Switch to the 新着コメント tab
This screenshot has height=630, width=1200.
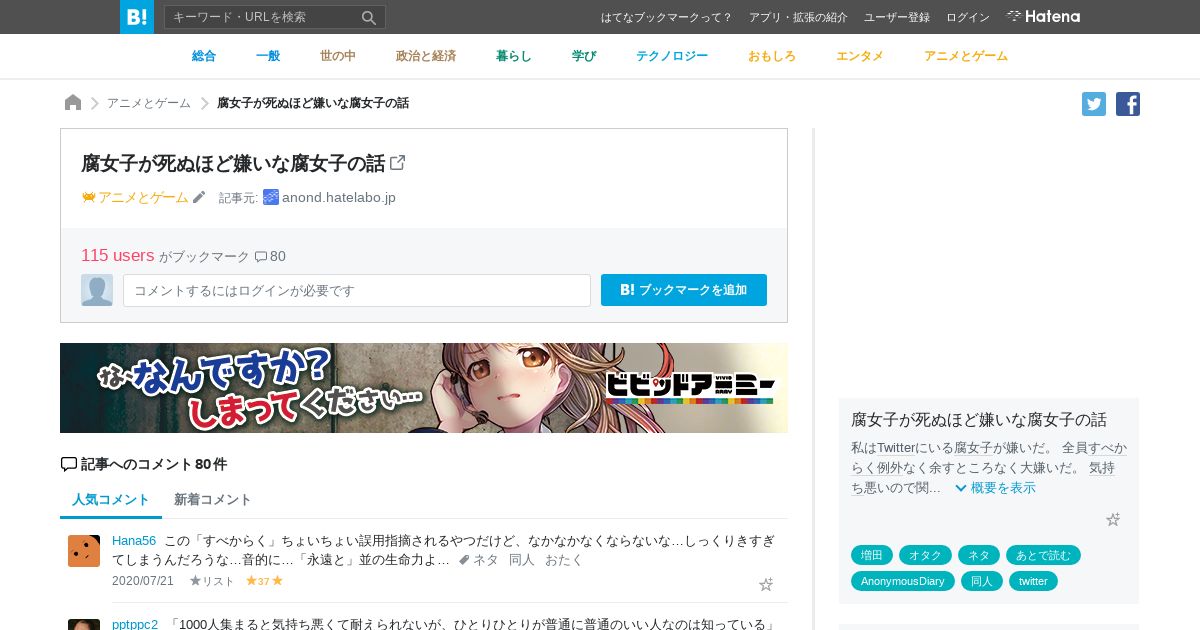click(213, 500)
